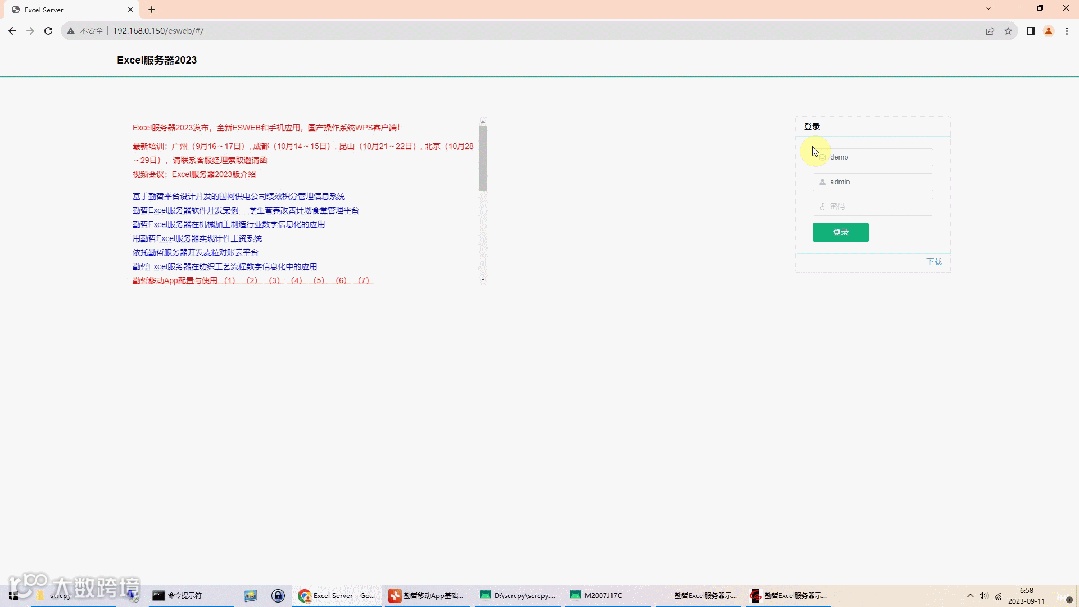Screen dimensions: 1079x607
Task: Open the third blue news article link
Action: pyautogui.click(x=228, y=224)
